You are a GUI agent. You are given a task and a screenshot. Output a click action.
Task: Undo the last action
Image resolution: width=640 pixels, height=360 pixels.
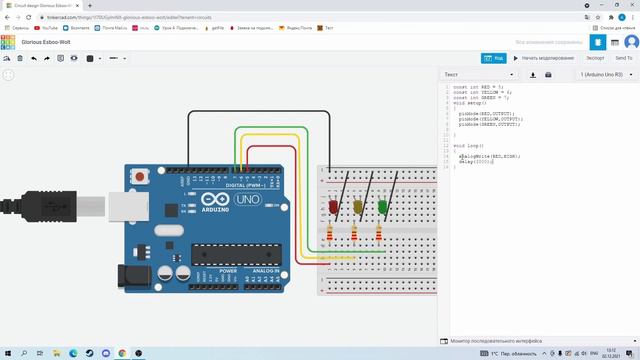[34, 58]
